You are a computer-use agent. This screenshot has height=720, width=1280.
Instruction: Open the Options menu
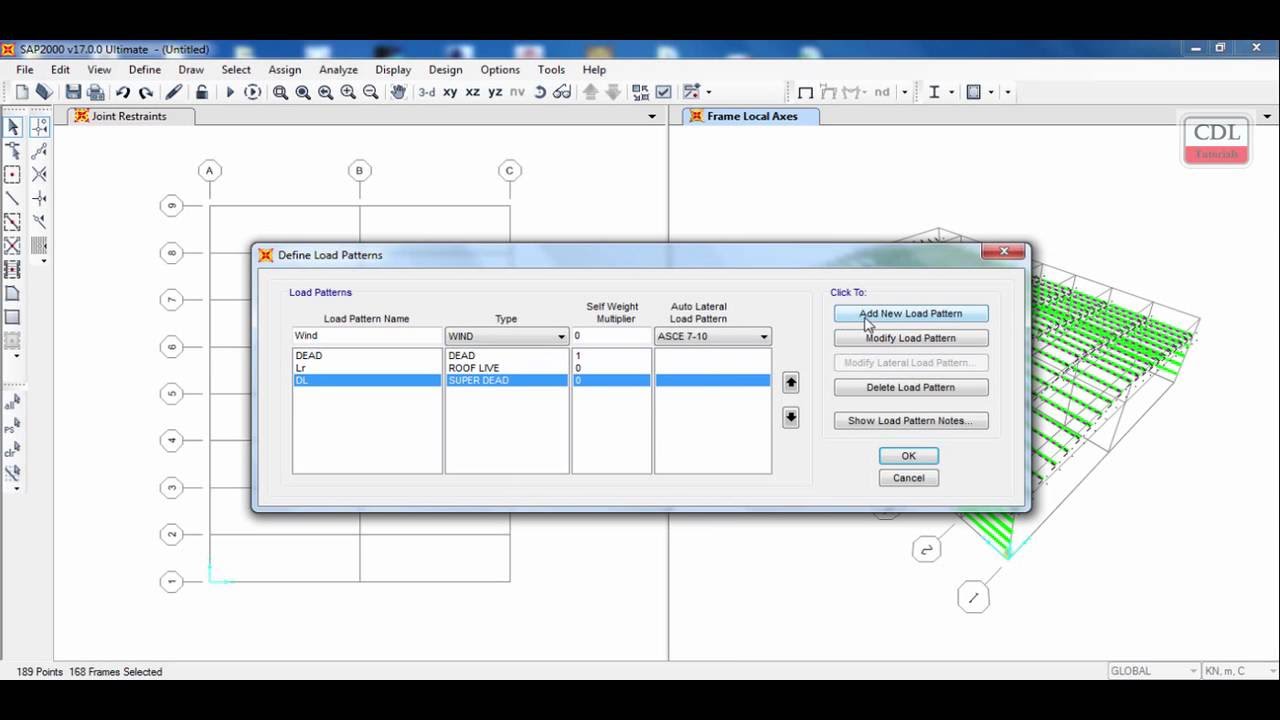coord(500,70)
